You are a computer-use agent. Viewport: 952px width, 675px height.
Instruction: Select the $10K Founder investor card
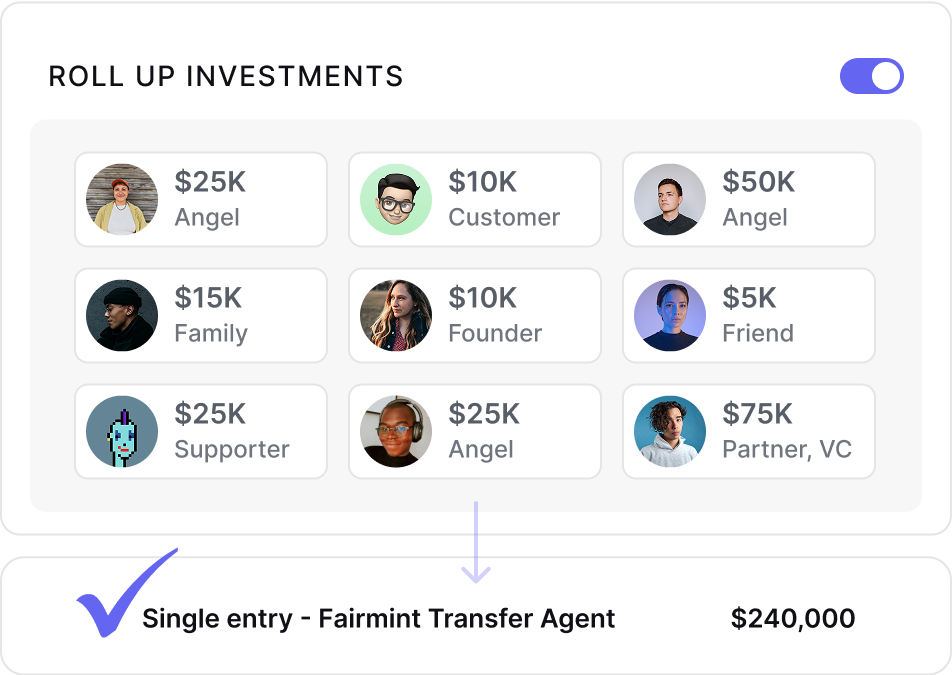[x=474, y=316]
